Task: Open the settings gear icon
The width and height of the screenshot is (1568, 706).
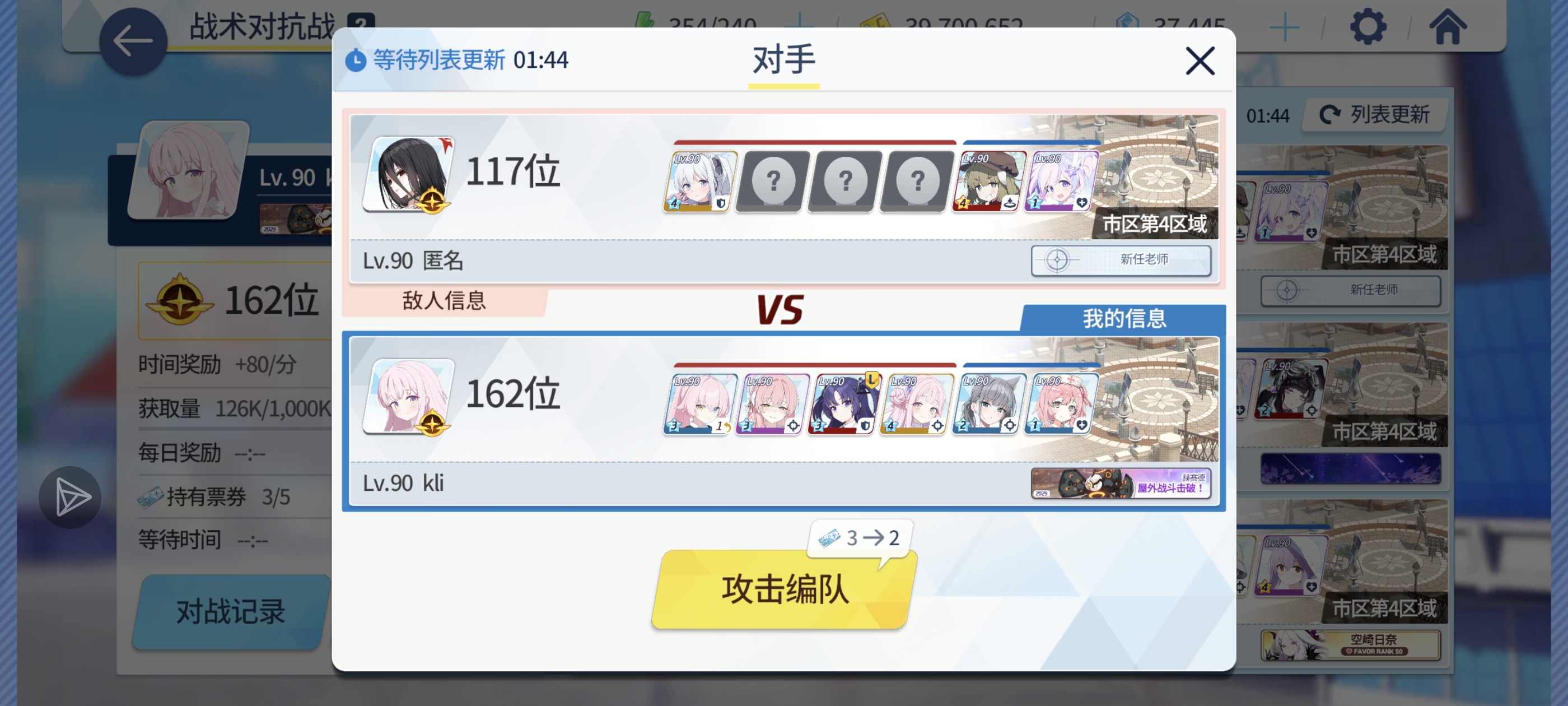Action: coord(1368,27)
